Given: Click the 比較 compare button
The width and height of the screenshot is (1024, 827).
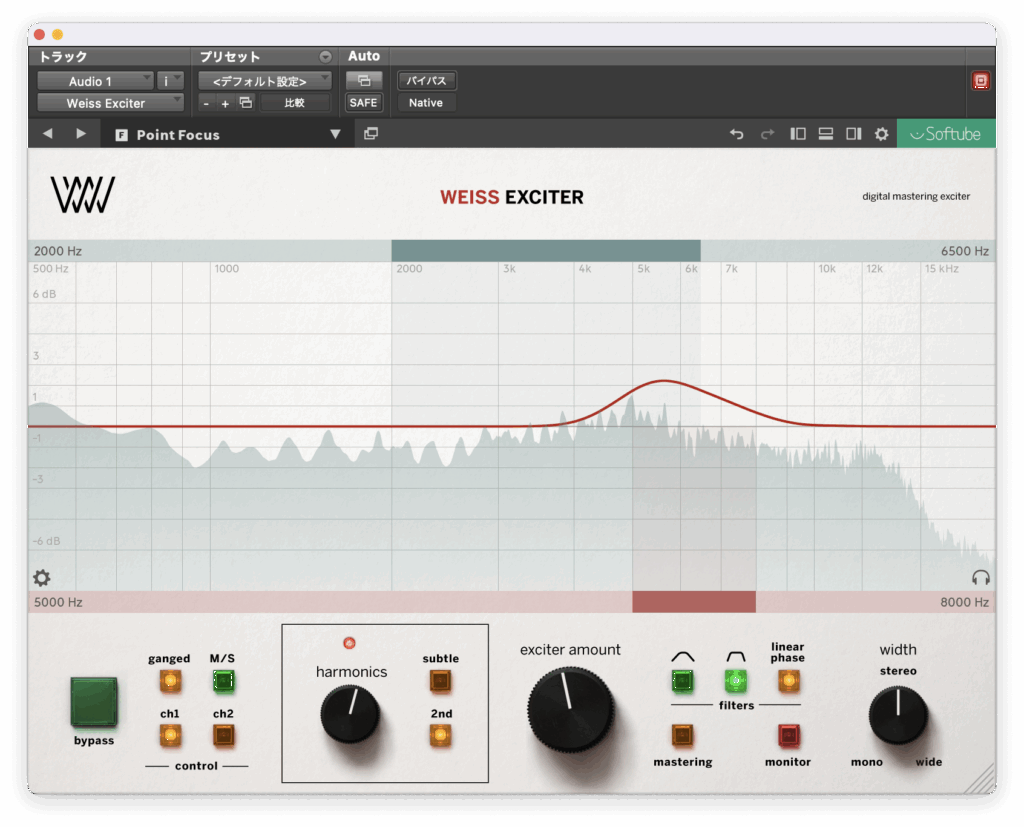Looking at the screenshot, I should (x=295, y=103).
